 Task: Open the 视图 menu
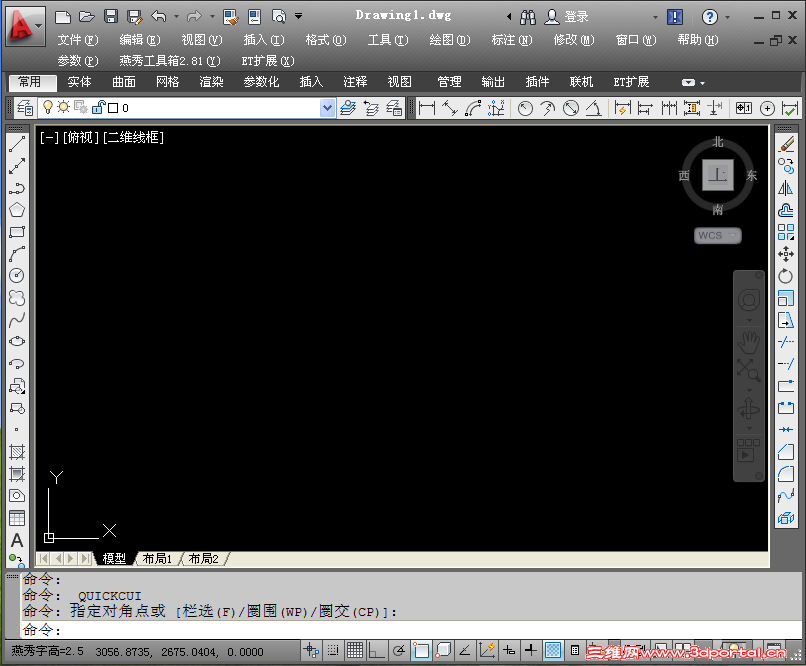pyautogui.click(x=199, y=40)
